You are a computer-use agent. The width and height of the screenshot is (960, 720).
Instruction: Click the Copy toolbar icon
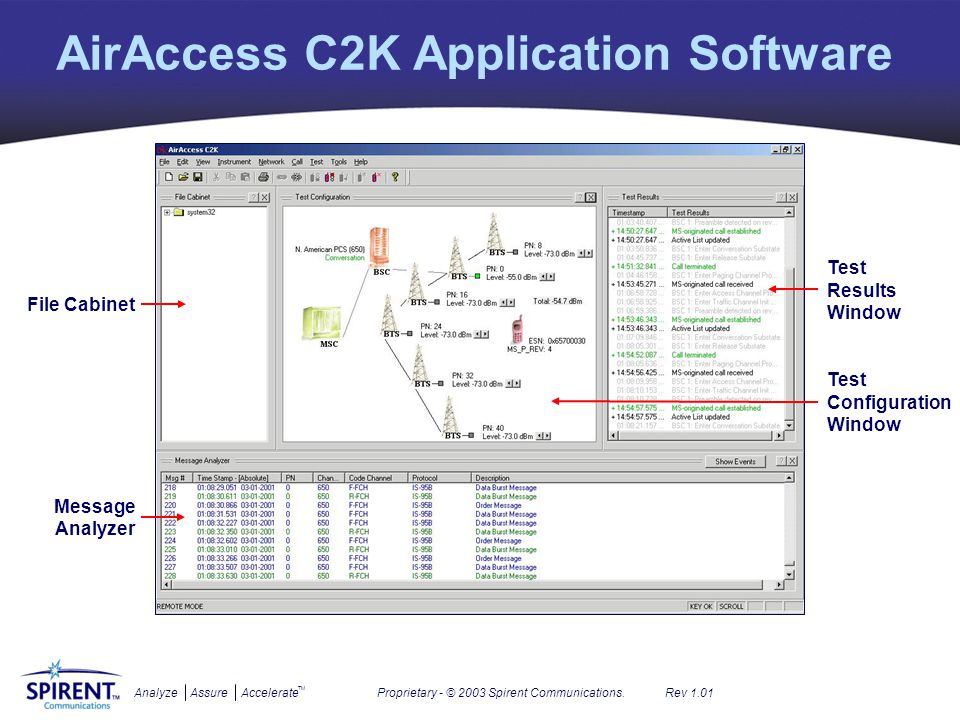[x=230, y=178]
